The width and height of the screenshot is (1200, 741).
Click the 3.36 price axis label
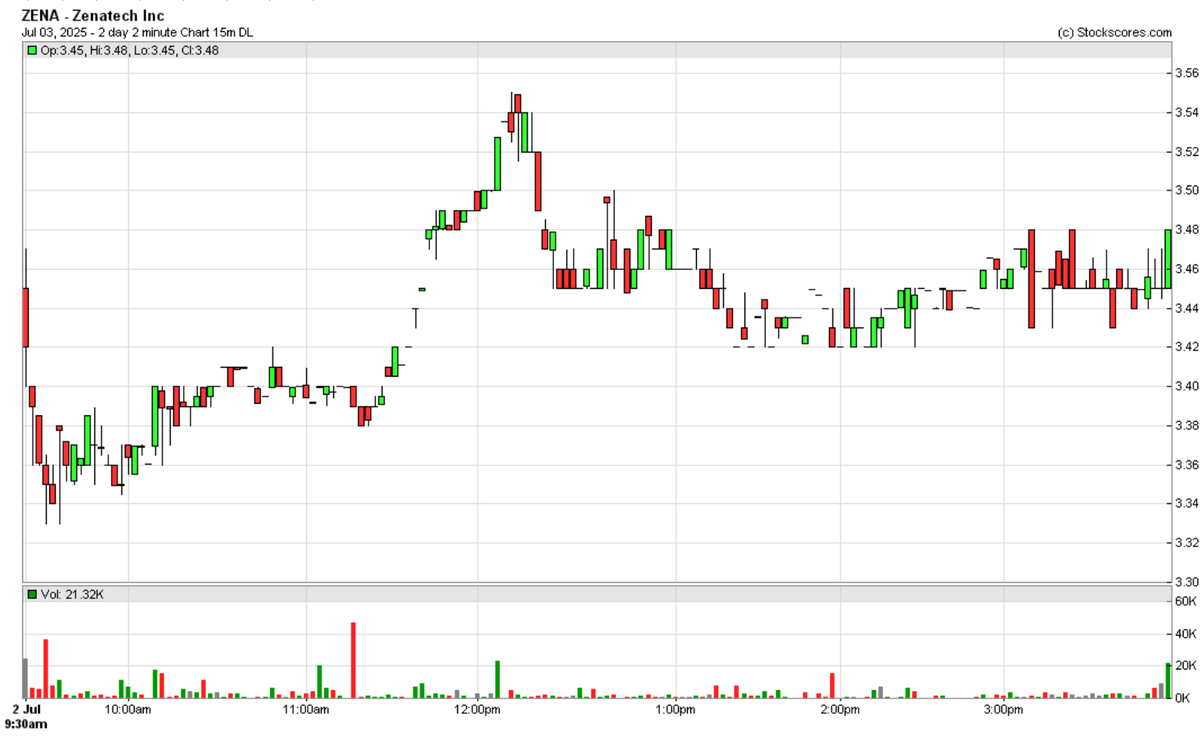tap(1186, 464)
